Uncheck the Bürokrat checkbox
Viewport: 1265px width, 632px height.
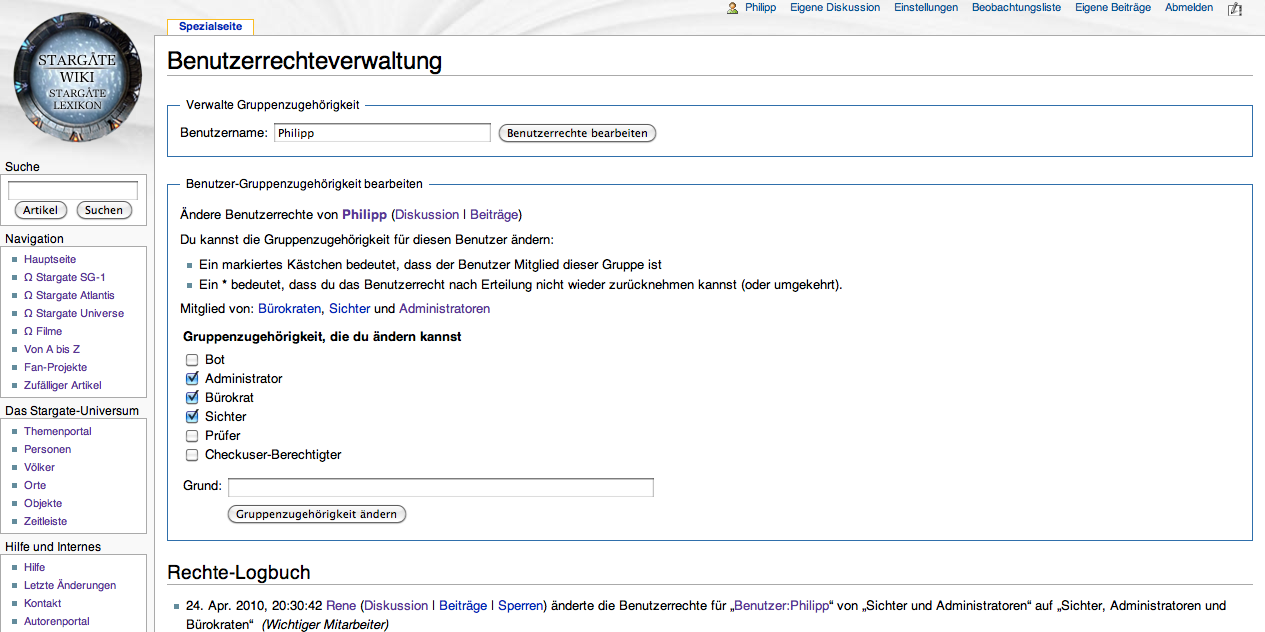click(192, 398)
